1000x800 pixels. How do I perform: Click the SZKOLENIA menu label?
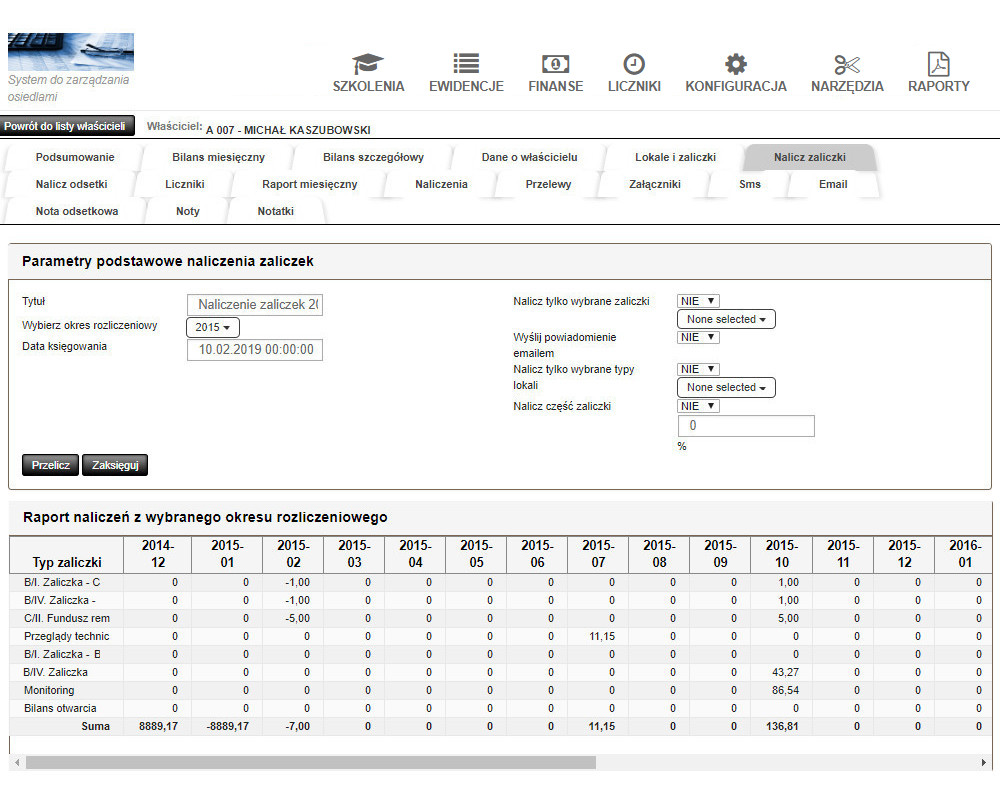368,87
